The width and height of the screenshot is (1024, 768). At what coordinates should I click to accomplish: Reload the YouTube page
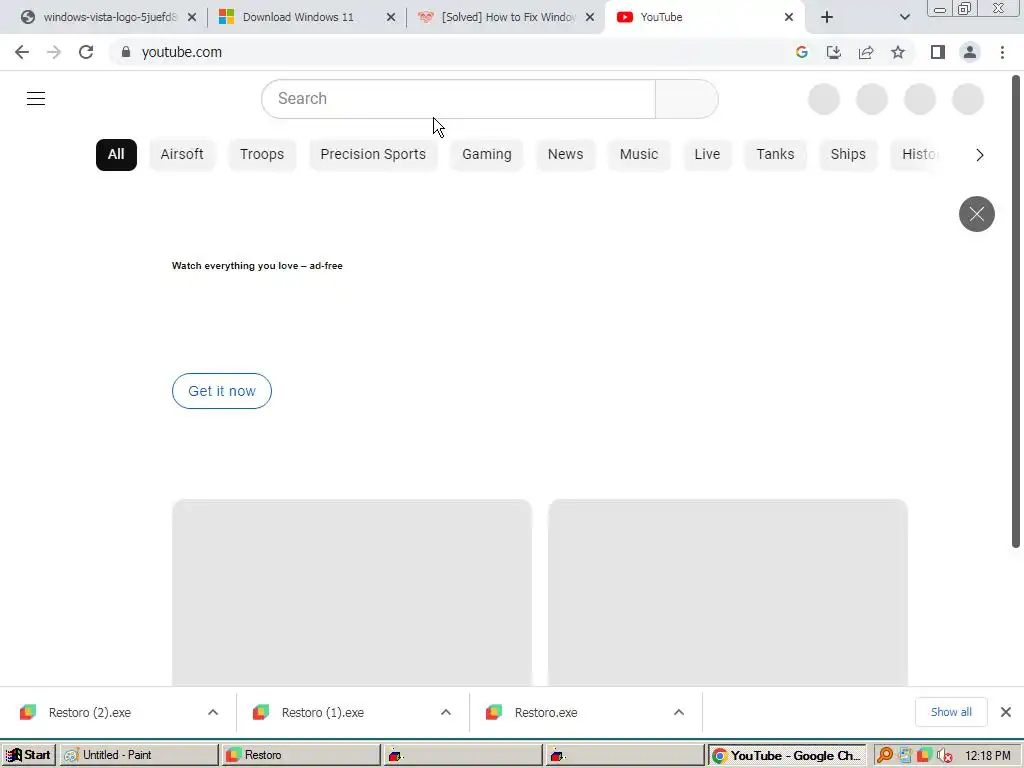tap(86, 52)
